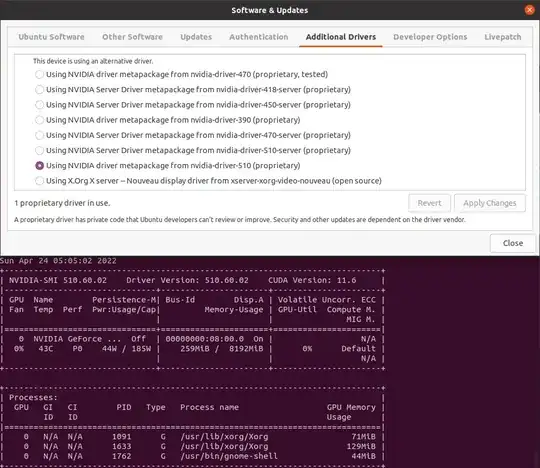
Task: Click the nvidia-smi terminal output area
Action: pos(193,362)
